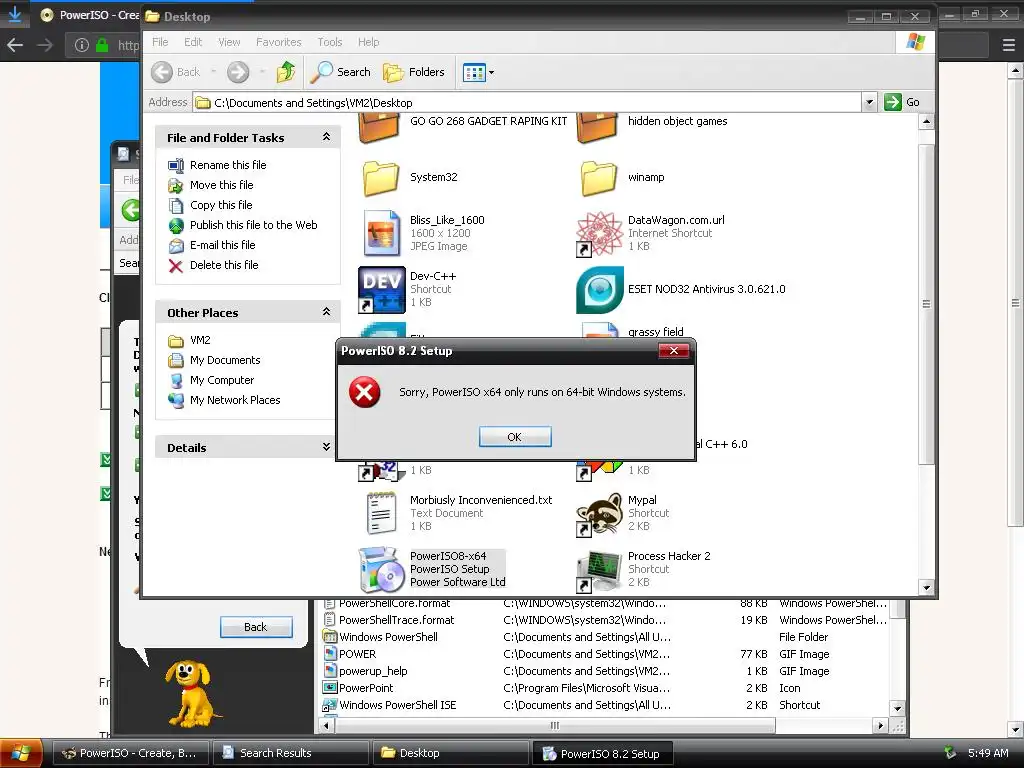The height and width of the screenshot is (768, 1024).
Task: Open the Tools menu
Action: pos(330,42)
